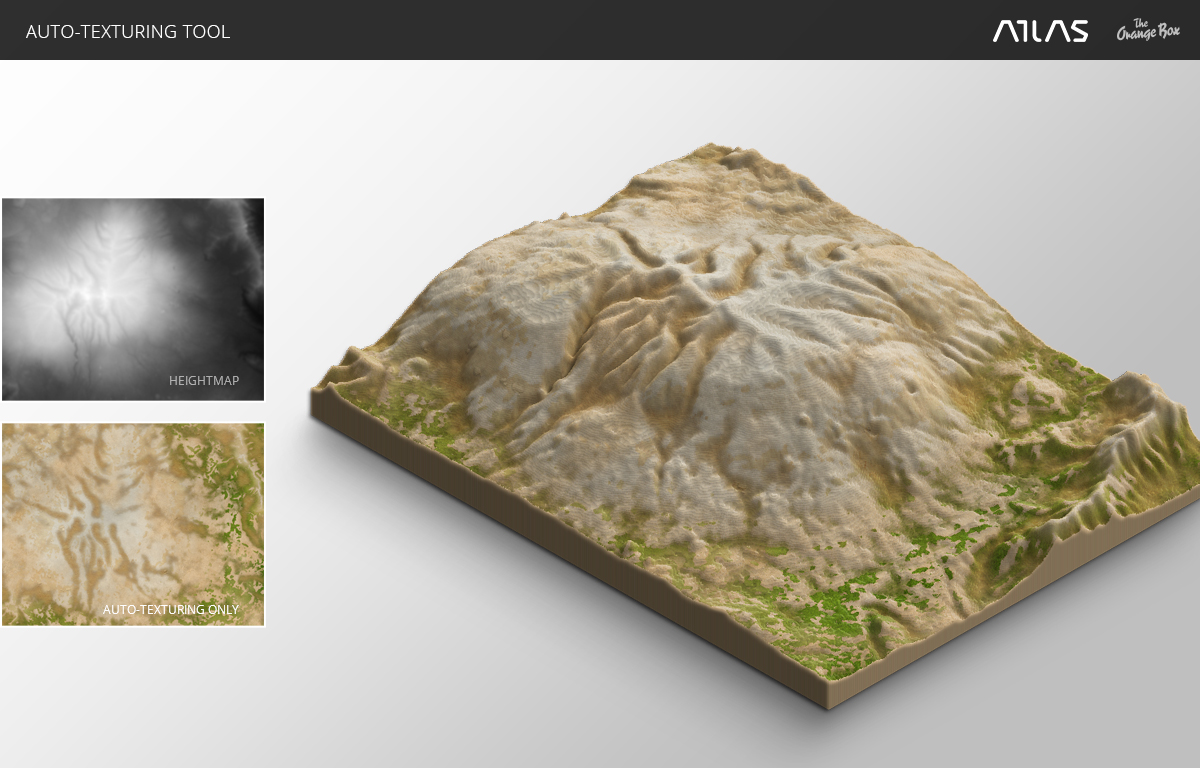Toggle the Heightmap overlay visibility

point(133,299)
